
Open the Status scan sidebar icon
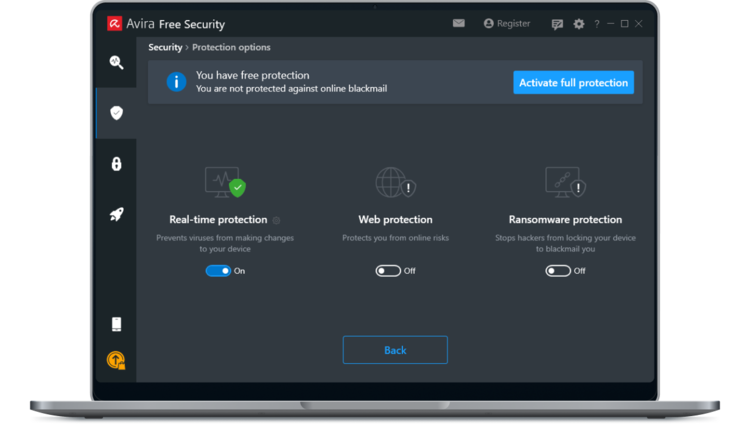pyautogui.click(x=116, y=63)
